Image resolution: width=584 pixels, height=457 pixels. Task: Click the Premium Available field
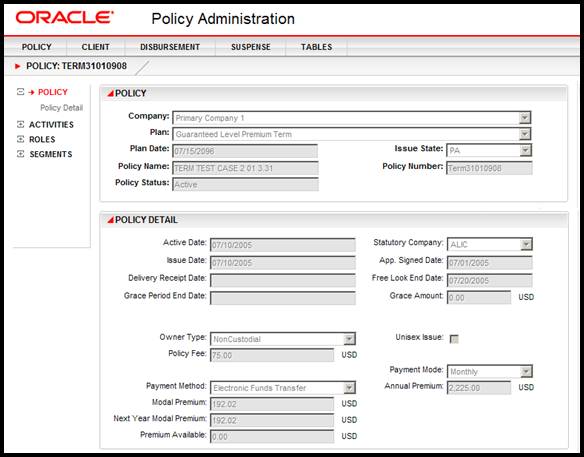coord(272,437)
